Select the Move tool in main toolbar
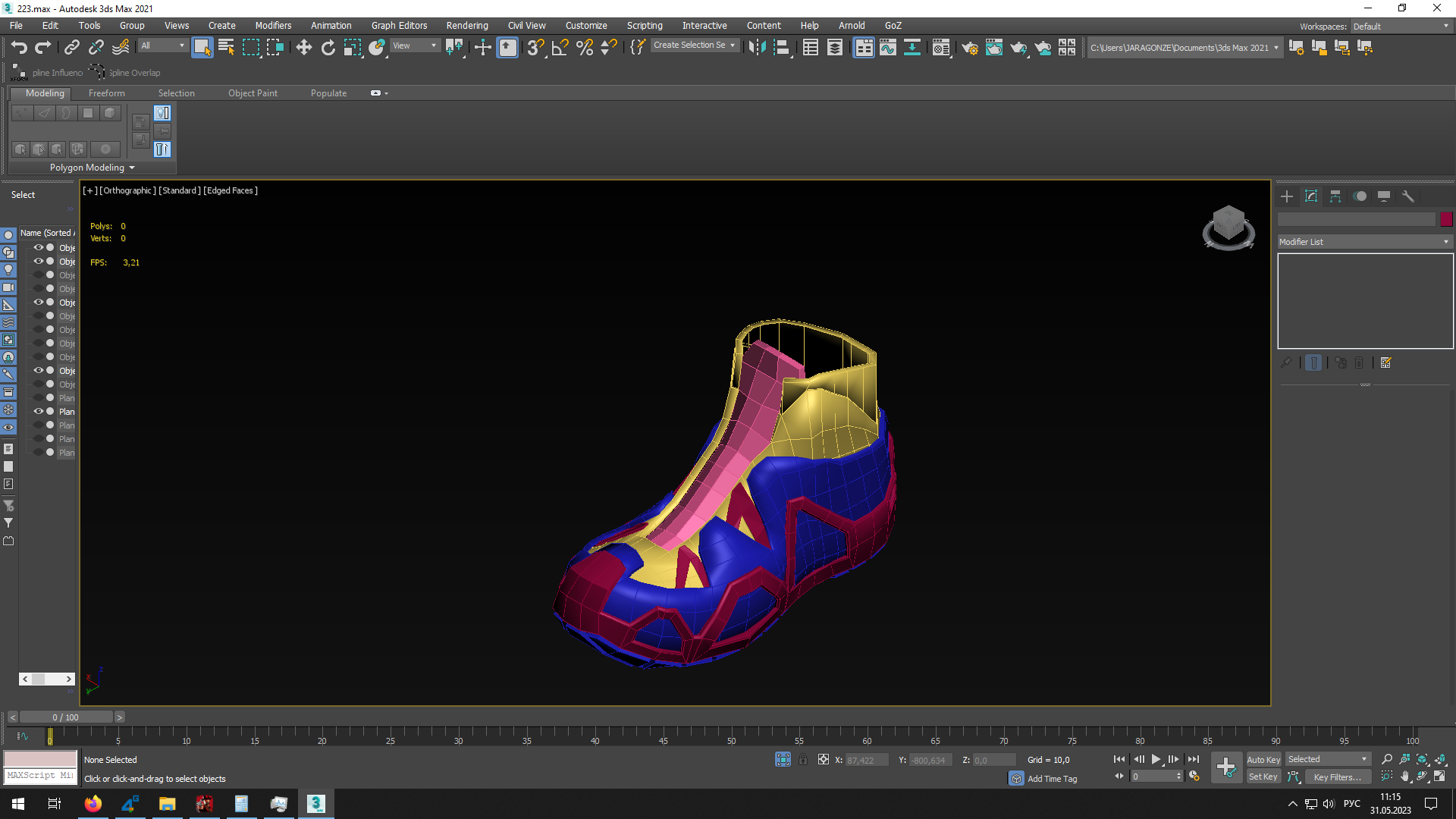Viewport: 1456px width, 819px height. point(303,48)
